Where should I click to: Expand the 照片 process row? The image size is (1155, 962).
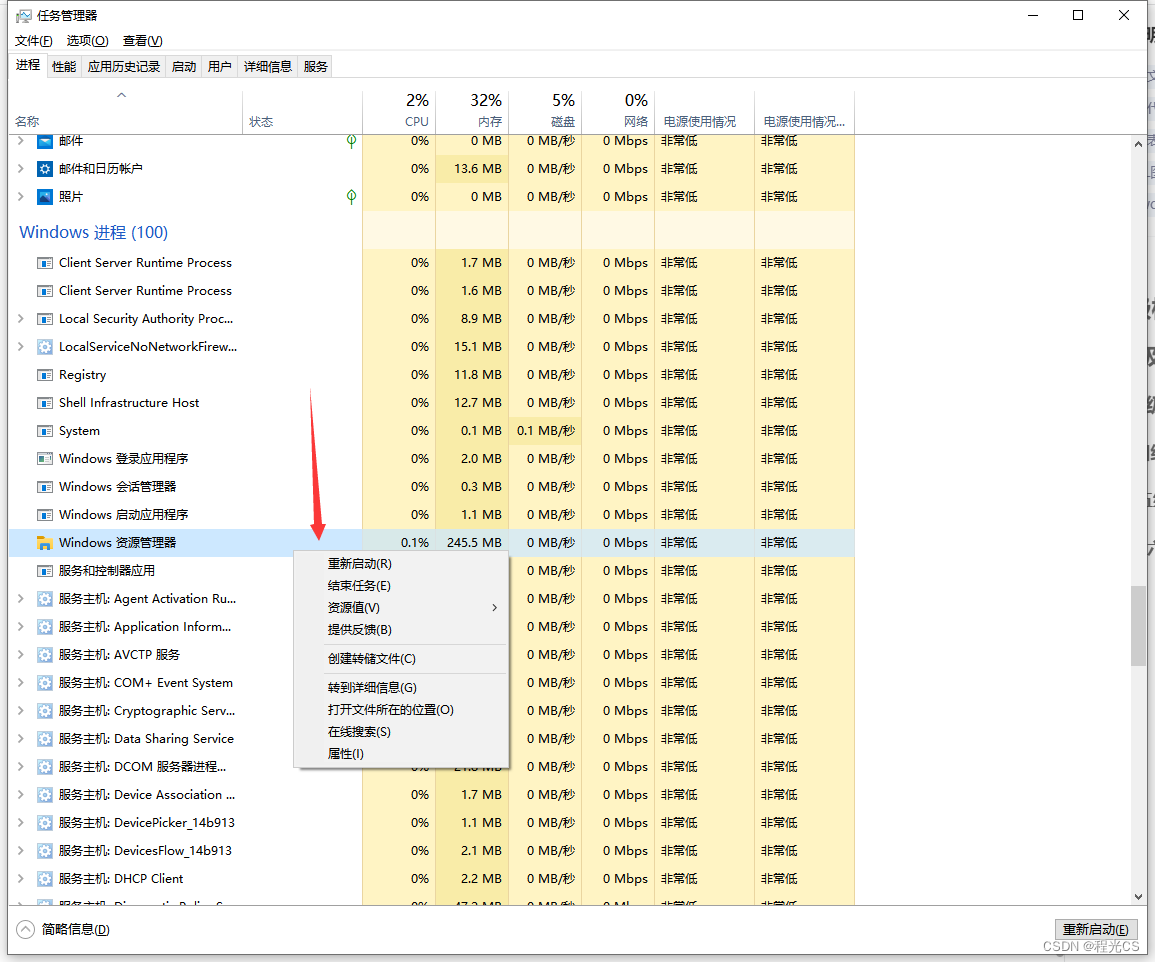pyautogui.click(x=21, y=197)
